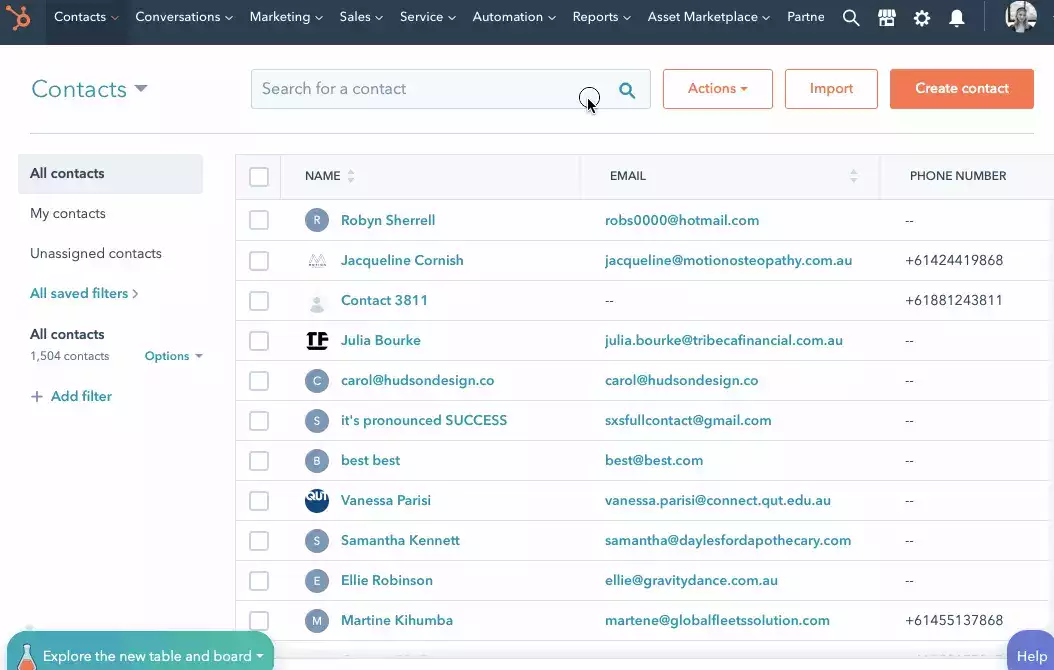Expand the Options dropdown in sidebar
Image resolution: width=1054 pixels, height=670 pixels.
(x=173, y=356)
